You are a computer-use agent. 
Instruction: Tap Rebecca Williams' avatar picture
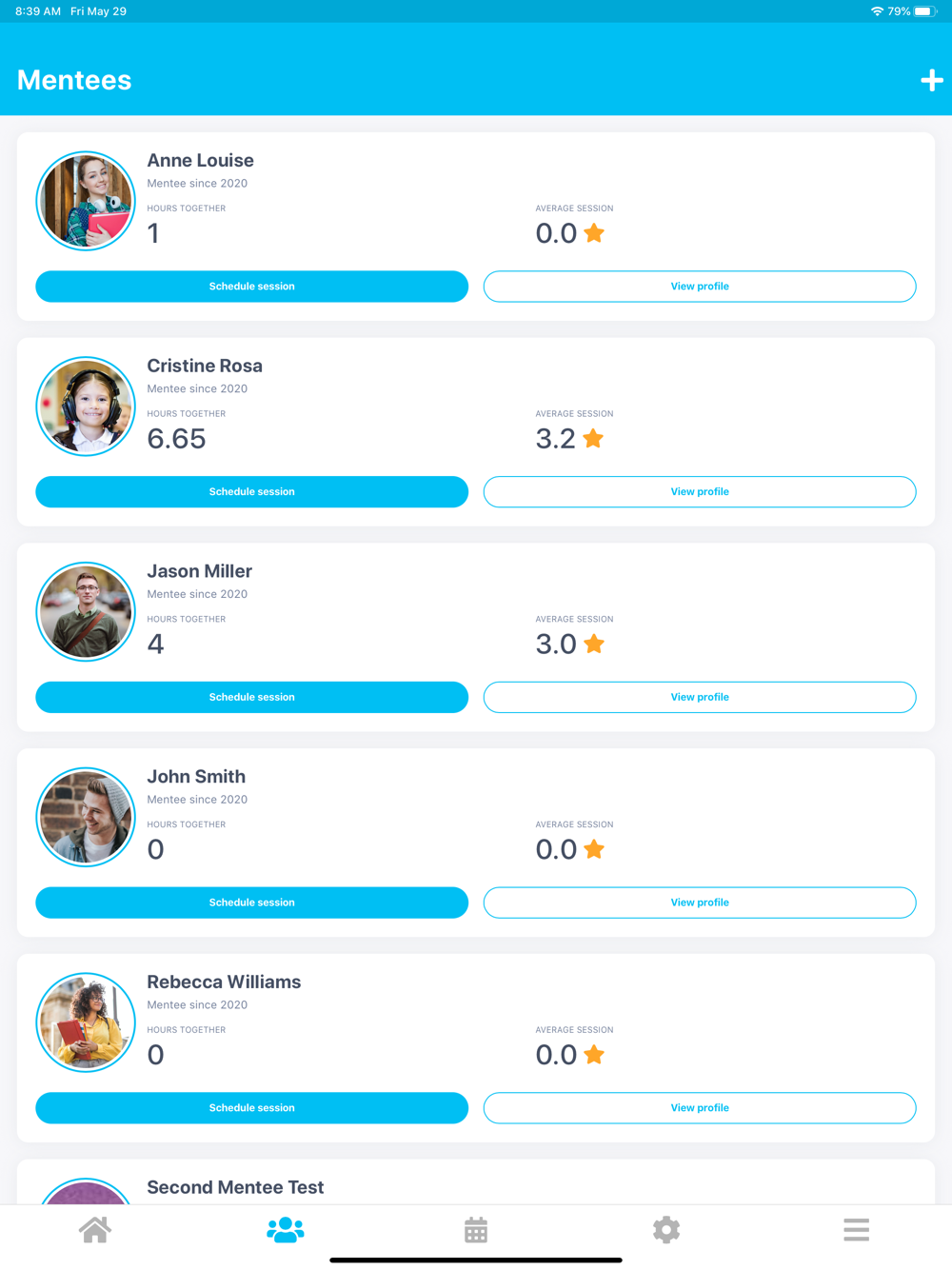pos(86,1022)
